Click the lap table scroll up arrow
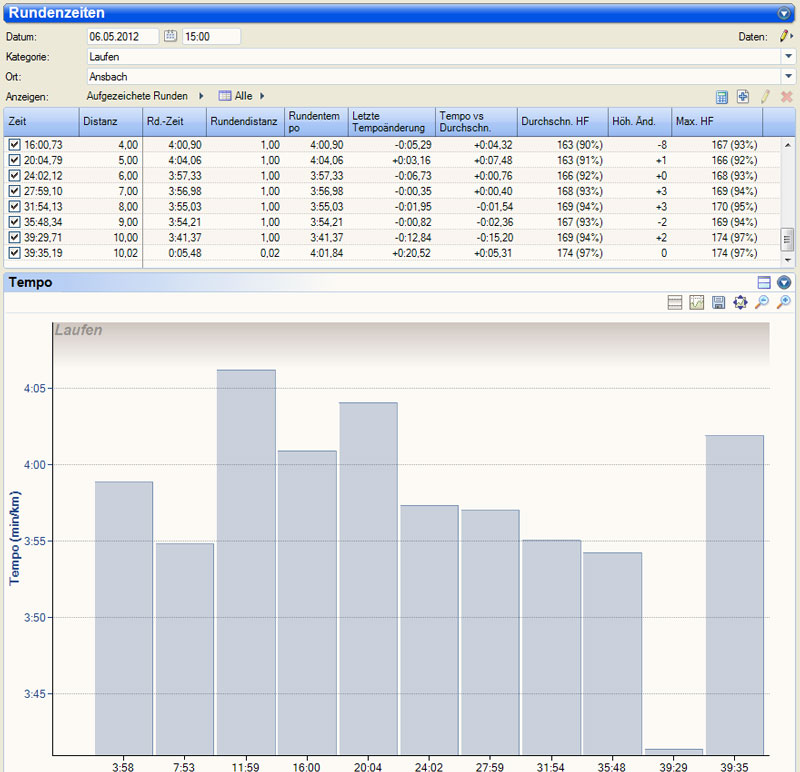 tap(787, 145)
